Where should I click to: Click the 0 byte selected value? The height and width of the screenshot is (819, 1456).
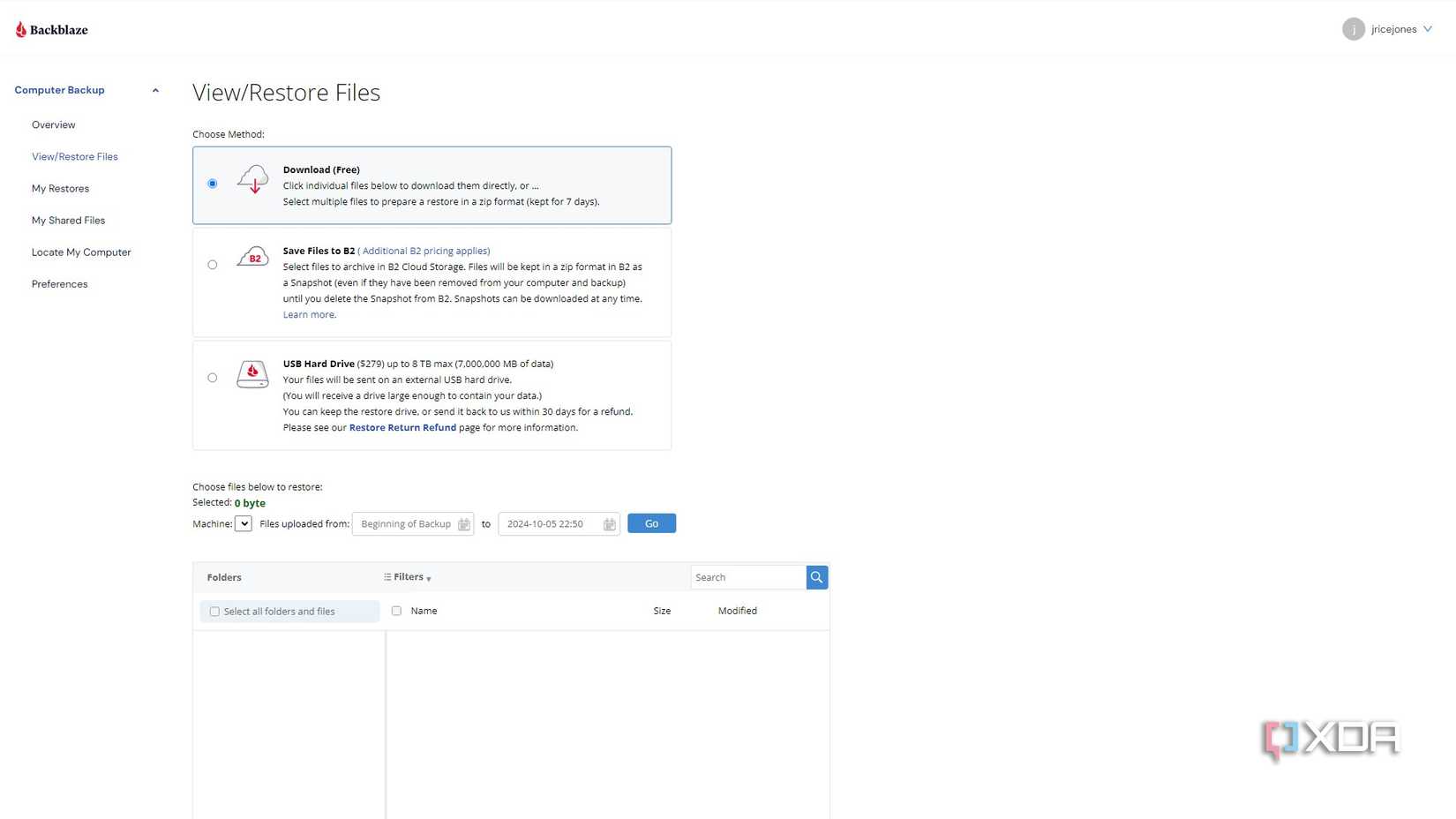point(250,503)
